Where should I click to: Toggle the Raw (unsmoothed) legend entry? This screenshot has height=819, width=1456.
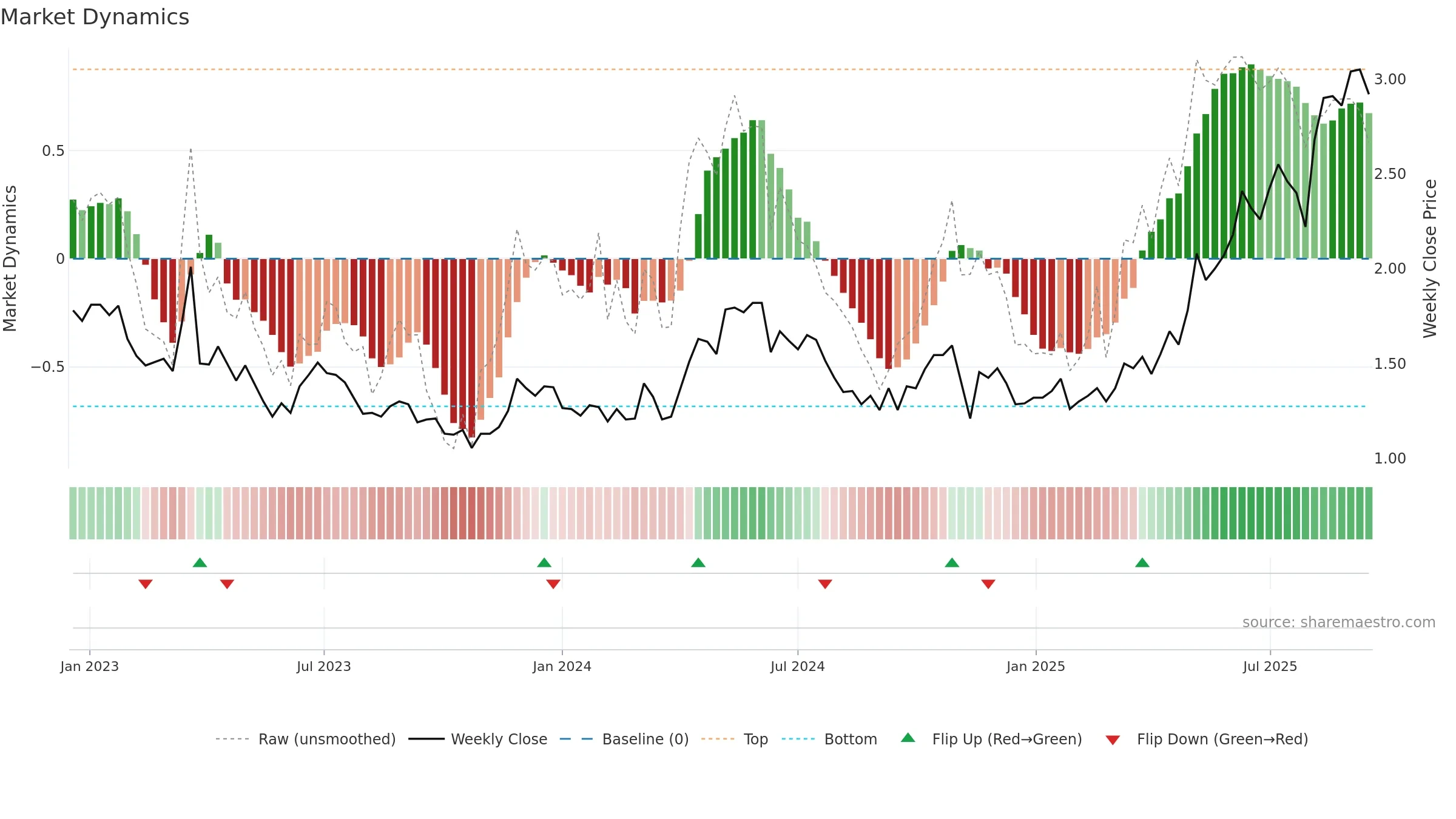coord(305,739)
